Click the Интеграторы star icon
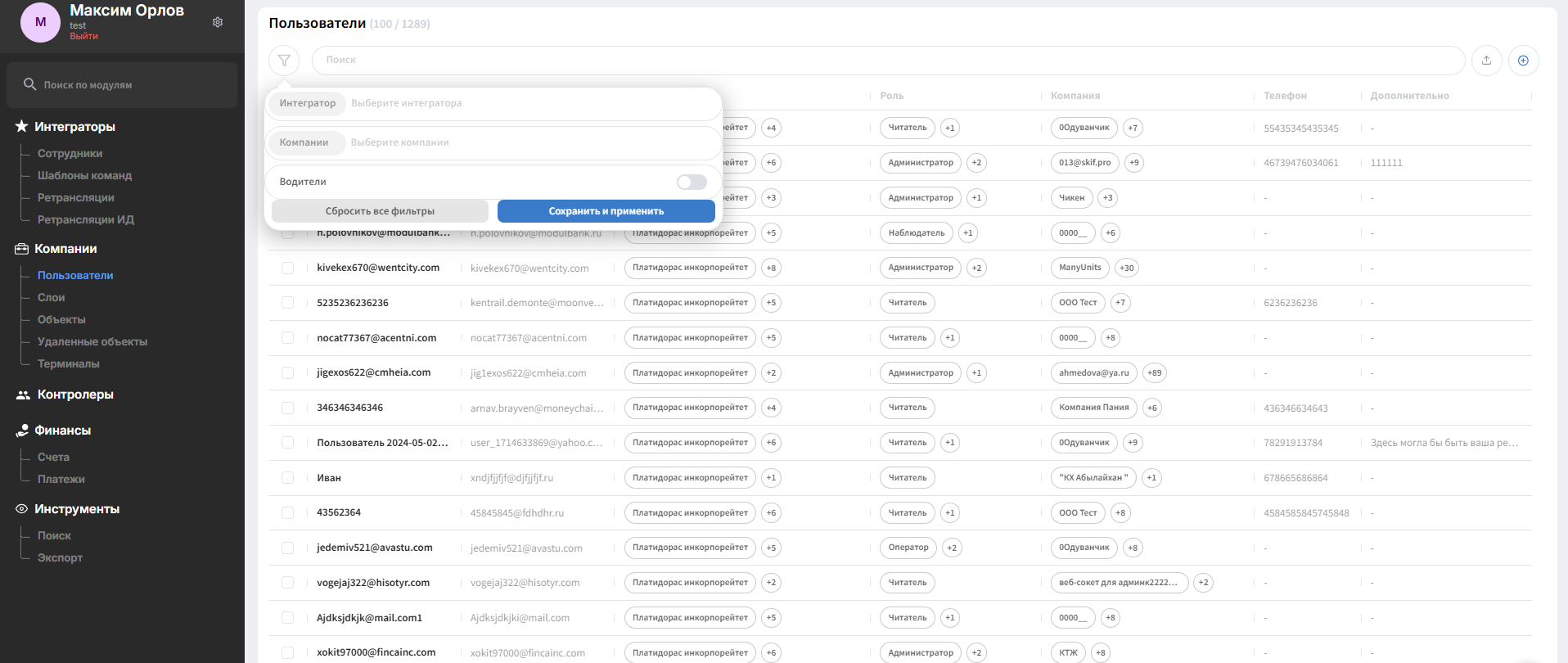Screen dimensions: 1568x663 (22, 126)
